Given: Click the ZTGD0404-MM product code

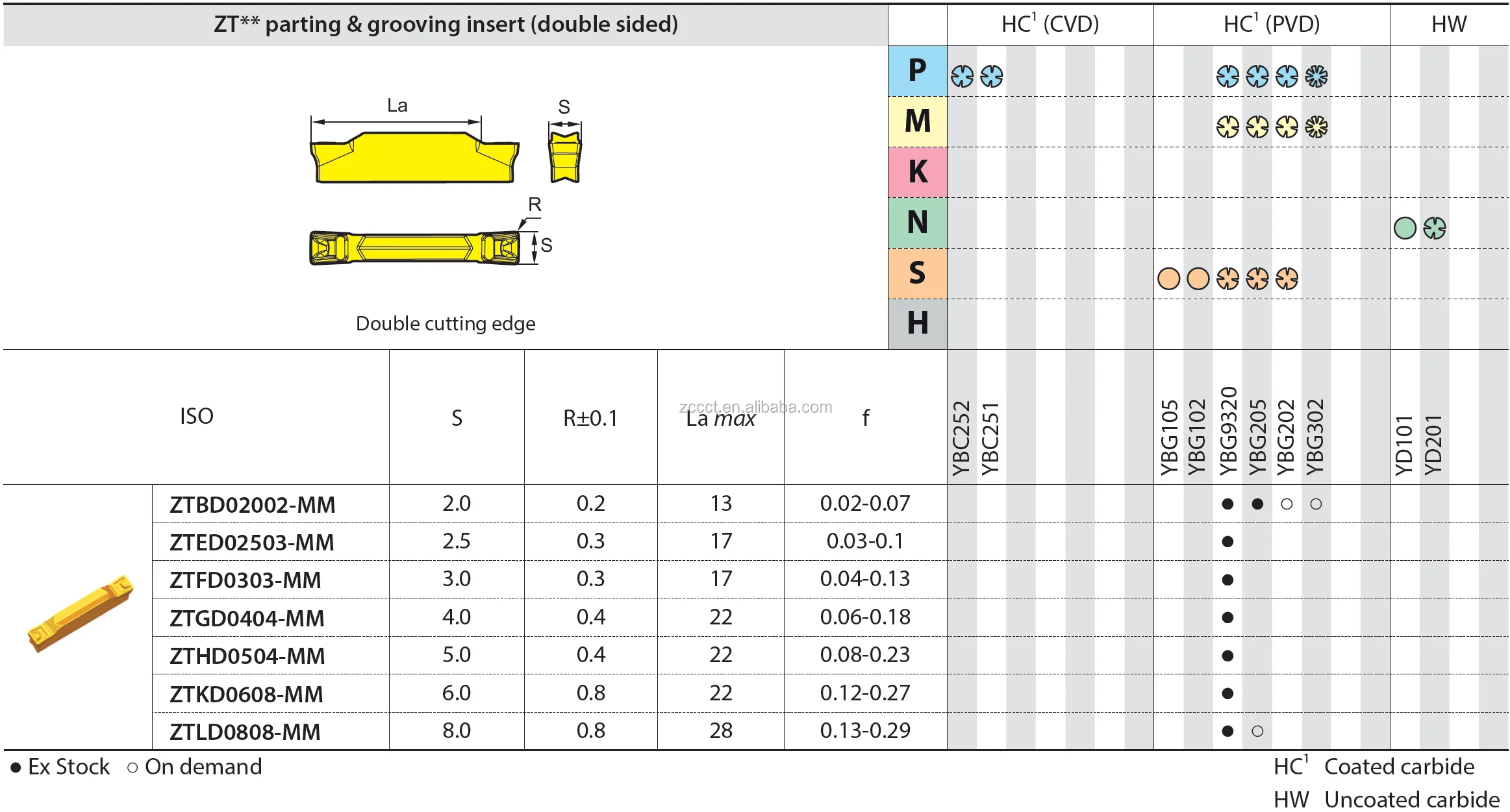Looking at the screenshot, I should [x=247, y=618].
